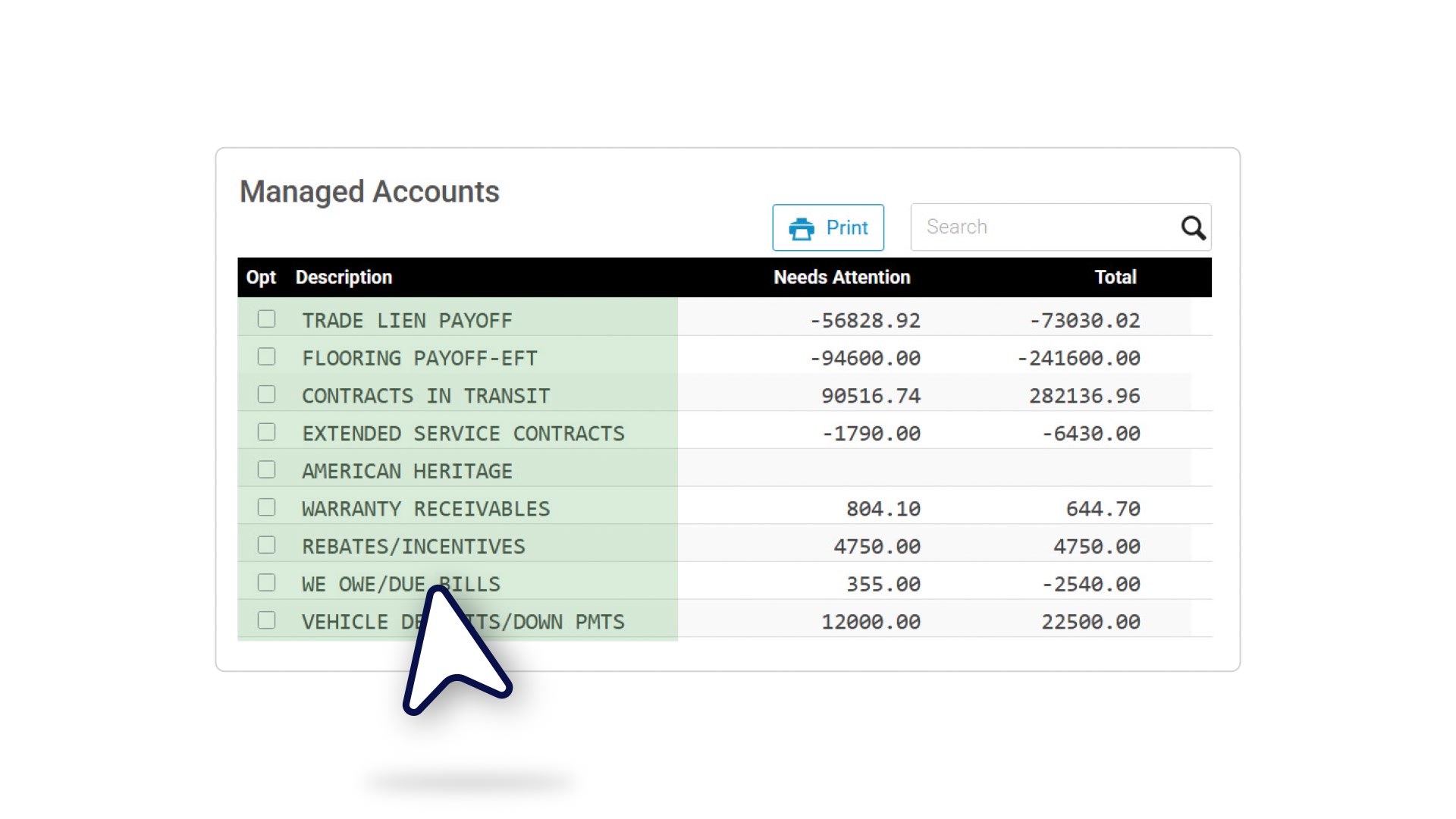The height and width of the screenshot is (819, 1456).
Task: Check the AMERICAN HERITAGE checkbox
Action: click(266, 469)
